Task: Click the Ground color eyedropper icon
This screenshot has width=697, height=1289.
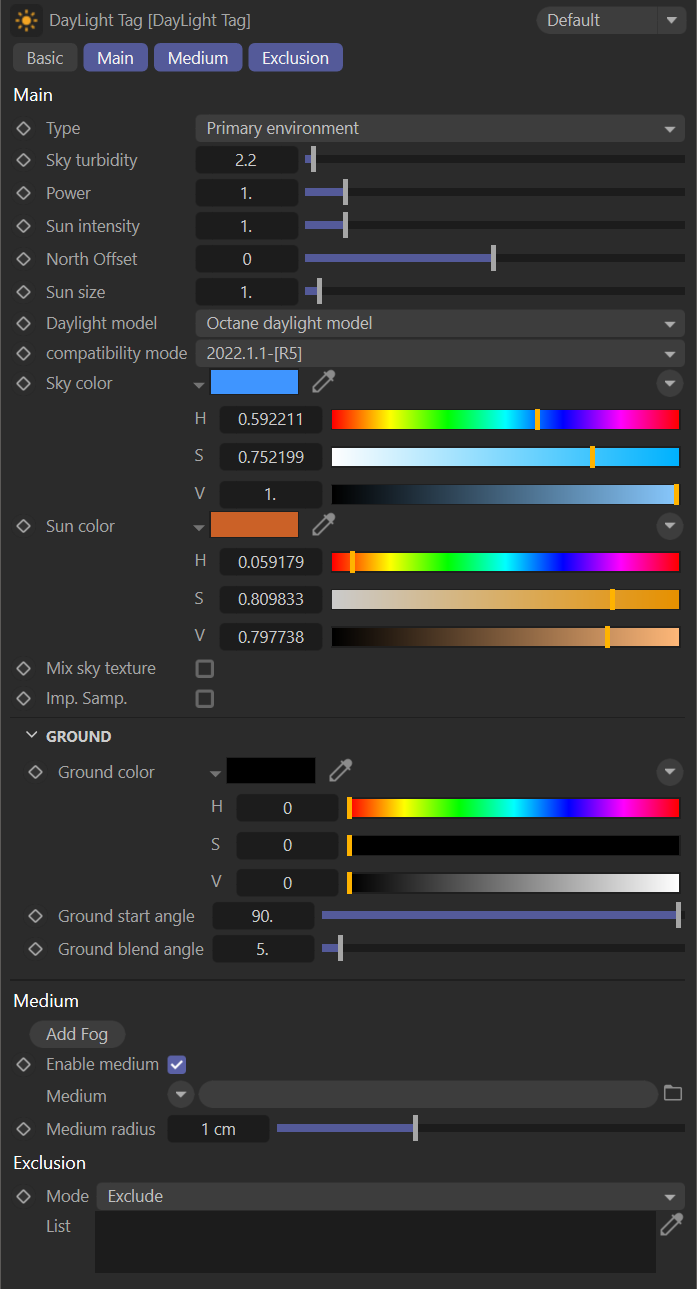Action: 341,771
